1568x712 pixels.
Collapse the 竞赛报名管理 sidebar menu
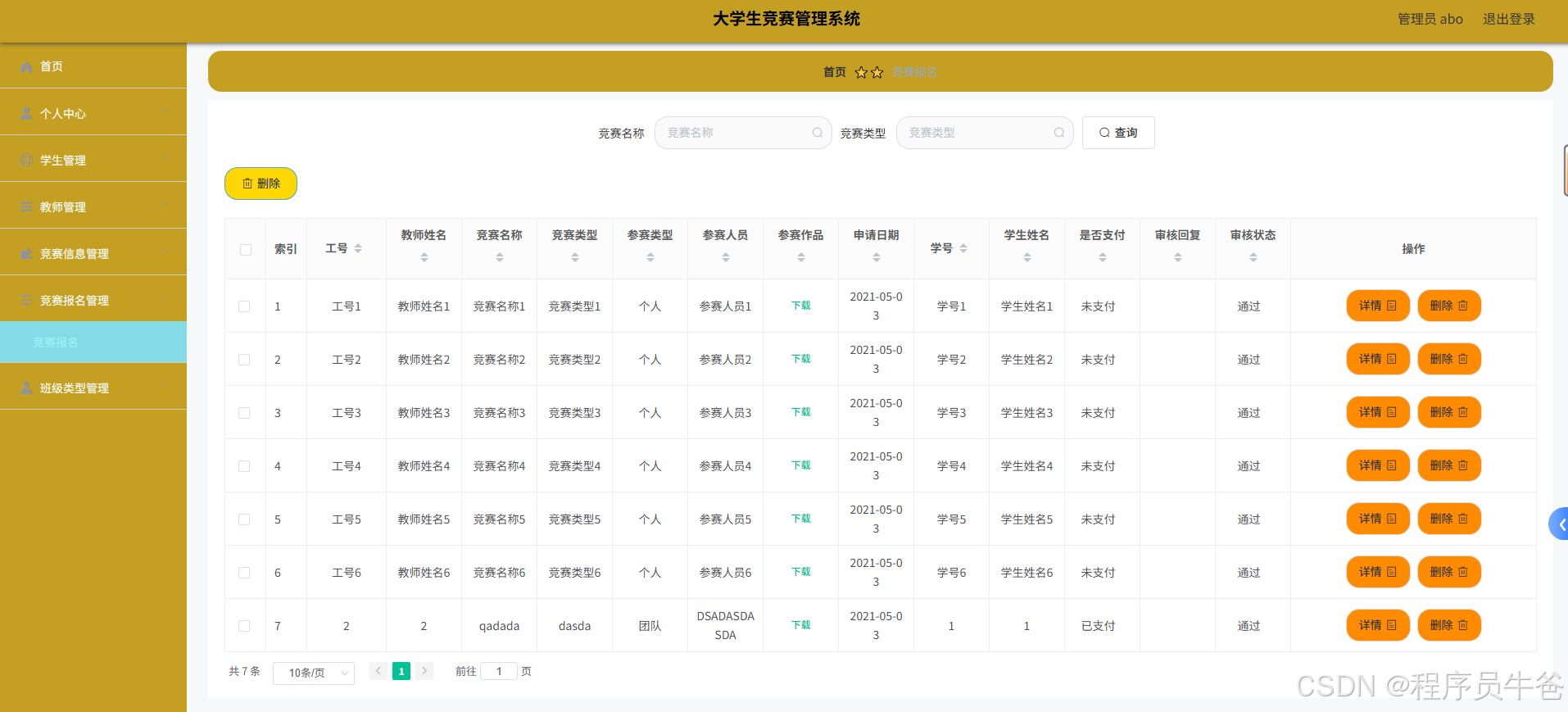(x=167, y=300)
